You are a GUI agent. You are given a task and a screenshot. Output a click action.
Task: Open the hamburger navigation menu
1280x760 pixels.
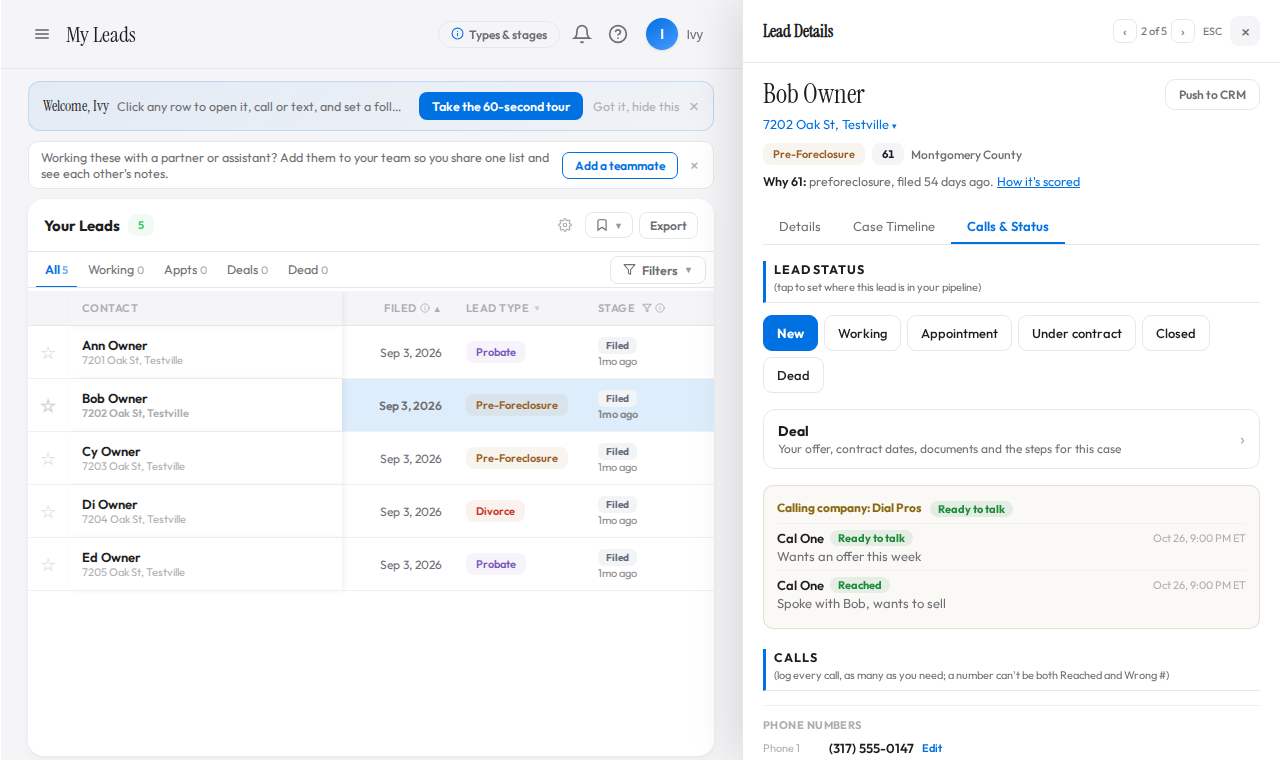[x=42, y=34]
